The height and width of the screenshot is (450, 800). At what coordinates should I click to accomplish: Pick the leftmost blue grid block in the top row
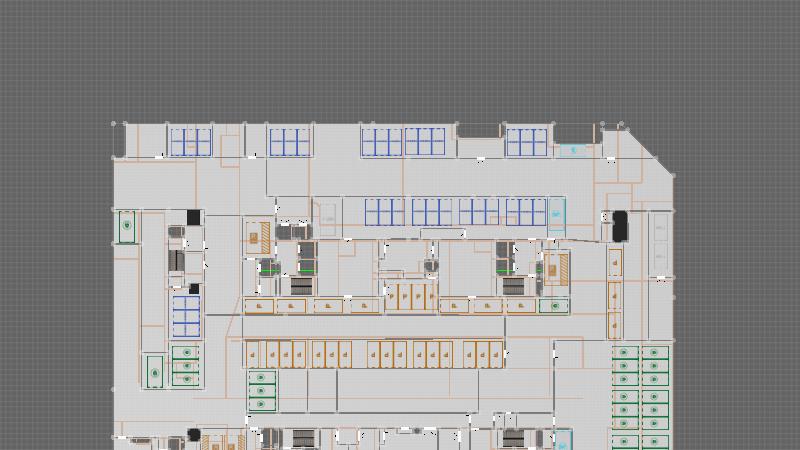190,142
